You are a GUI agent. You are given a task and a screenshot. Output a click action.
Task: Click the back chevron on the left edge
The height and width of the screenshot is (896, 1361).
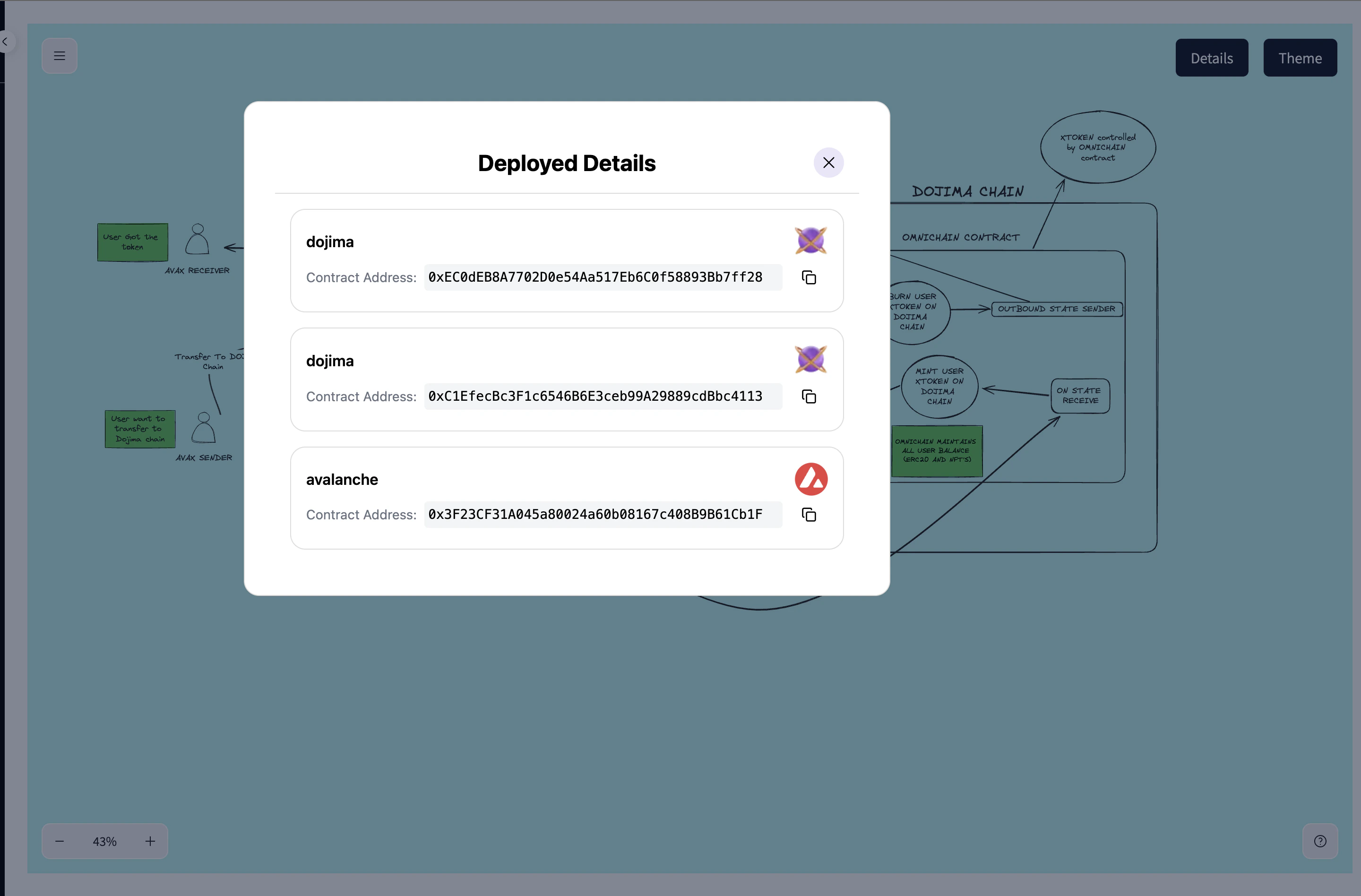click(x=6, y=41)
